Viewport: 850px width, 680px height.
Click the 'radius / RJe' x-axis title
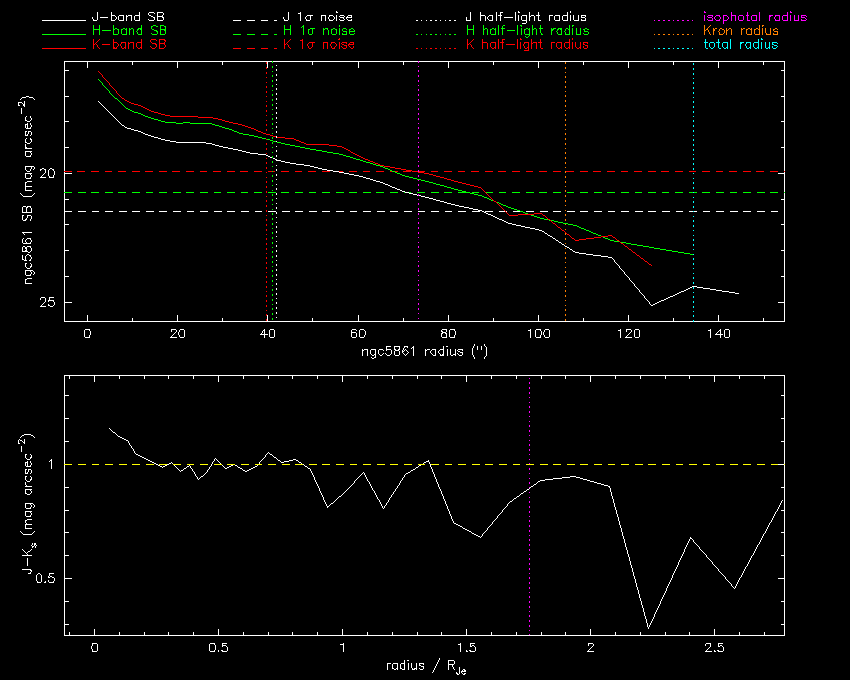click(426, 666)
